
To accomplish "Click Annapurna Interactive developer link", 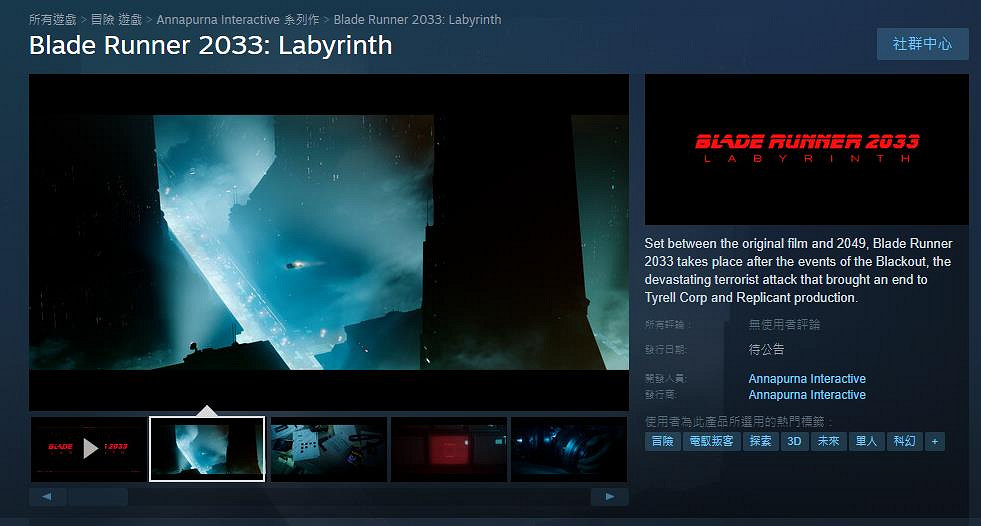I will pos(807,379).
